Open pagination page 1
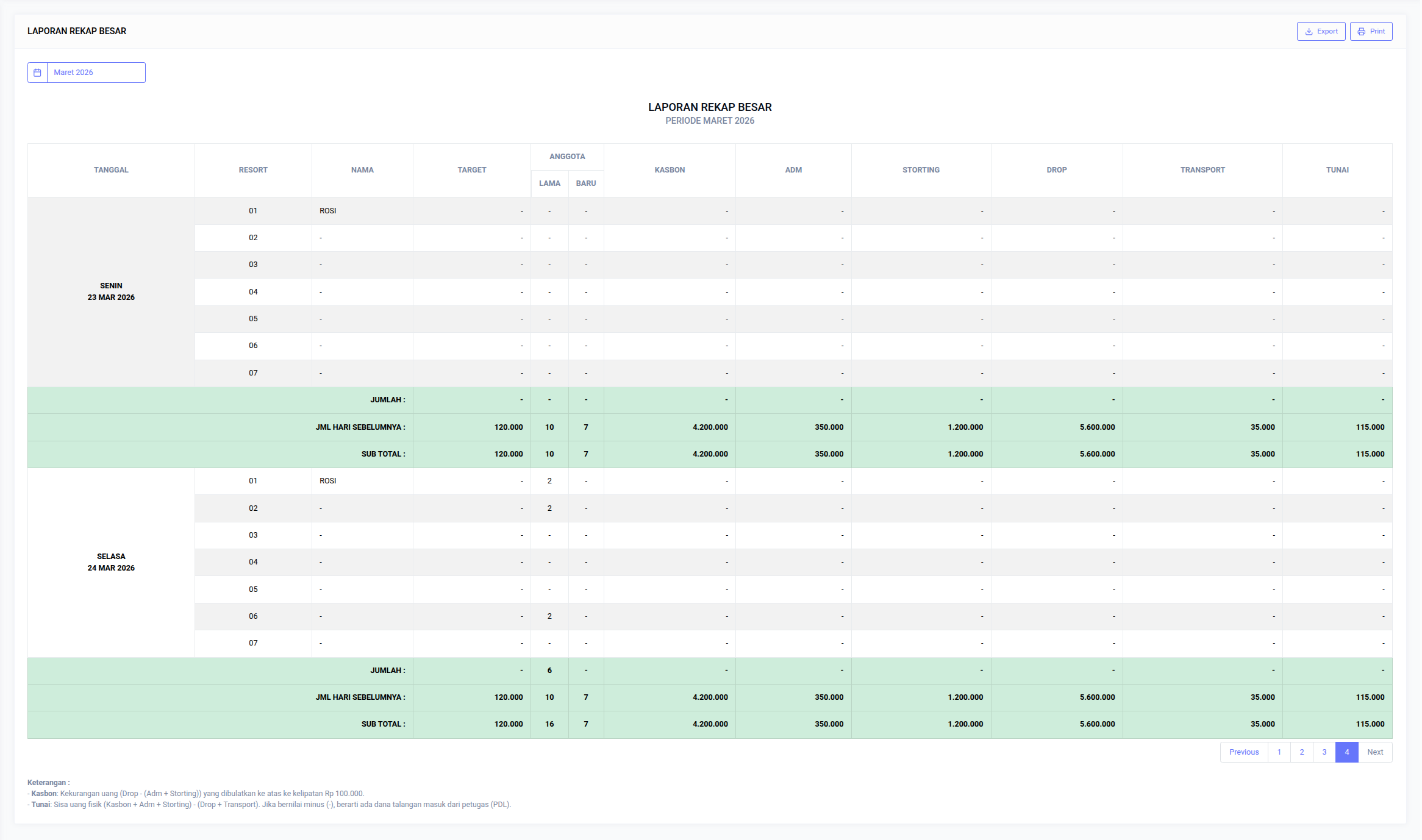The image size is (1422, 840). pos(1279,752)
